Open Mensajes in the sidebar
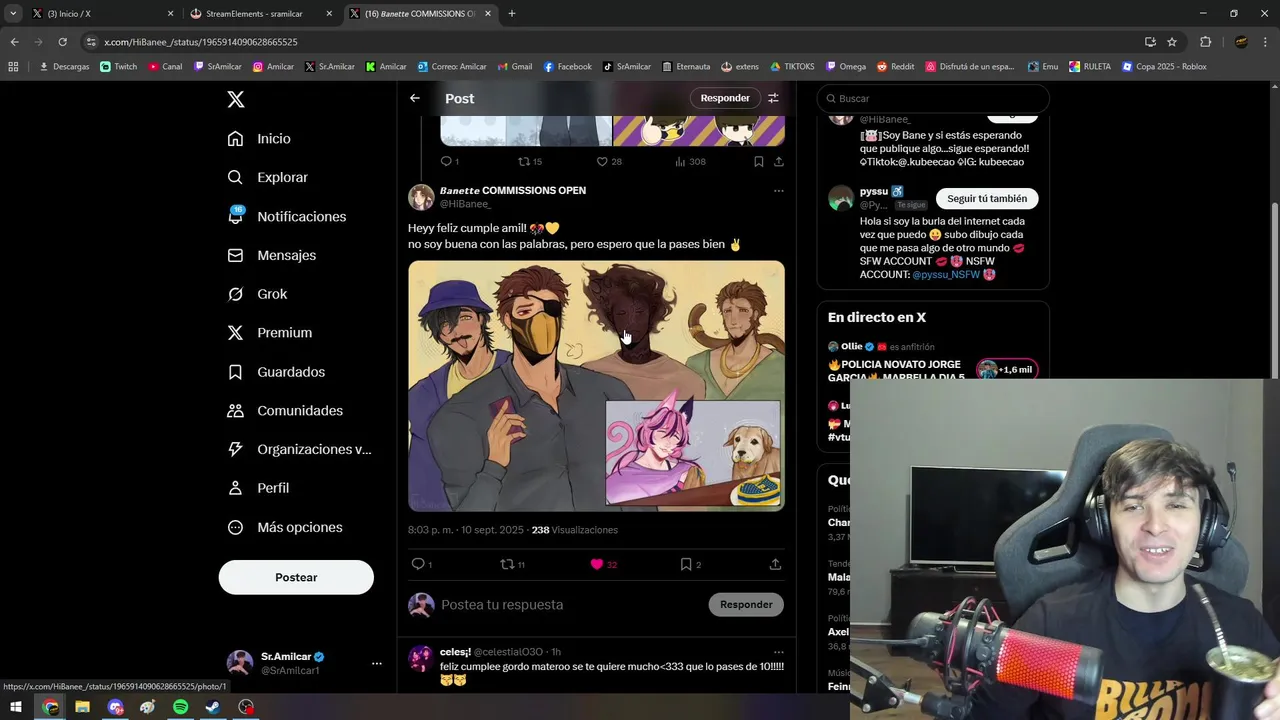 [272, 255]
